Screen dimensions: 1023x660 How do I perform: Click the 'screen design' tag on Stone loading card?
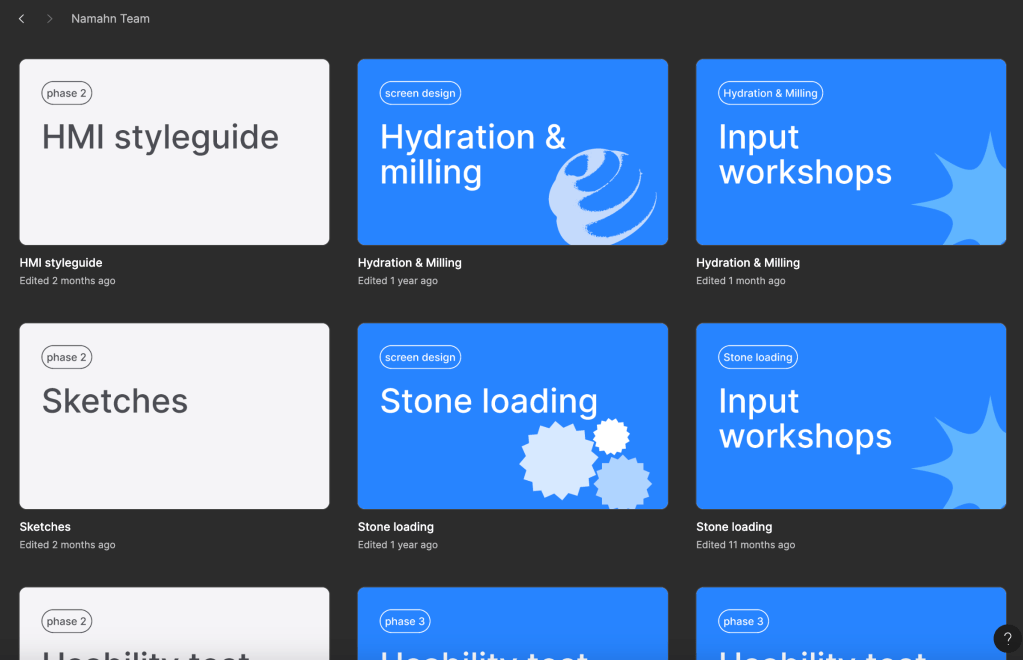(420, 357)
